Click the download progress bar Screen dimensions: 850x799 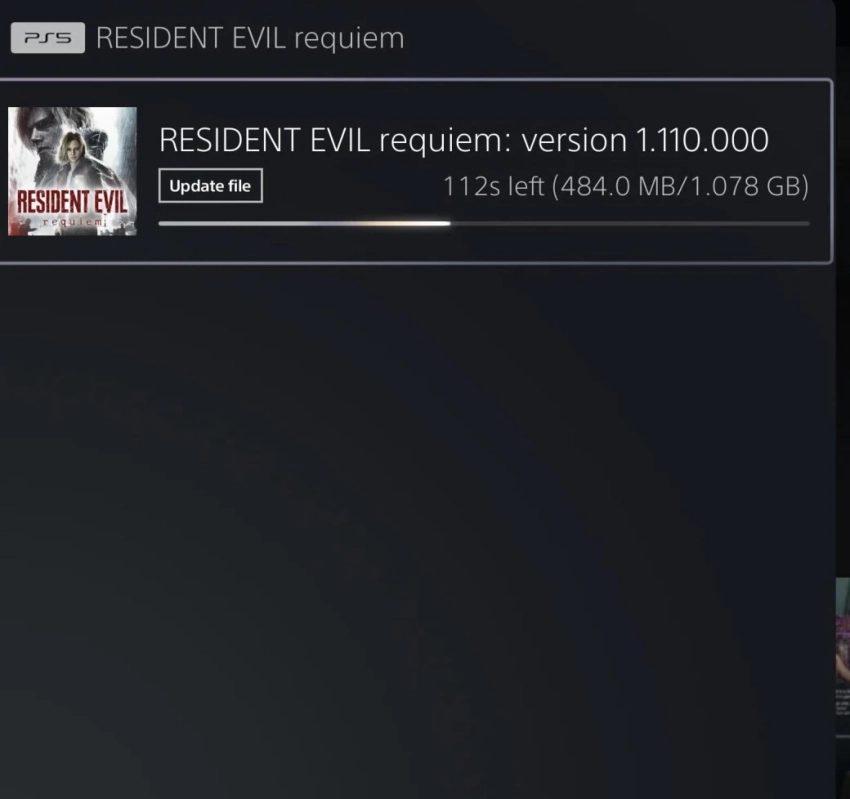click(x=484, y=223)
